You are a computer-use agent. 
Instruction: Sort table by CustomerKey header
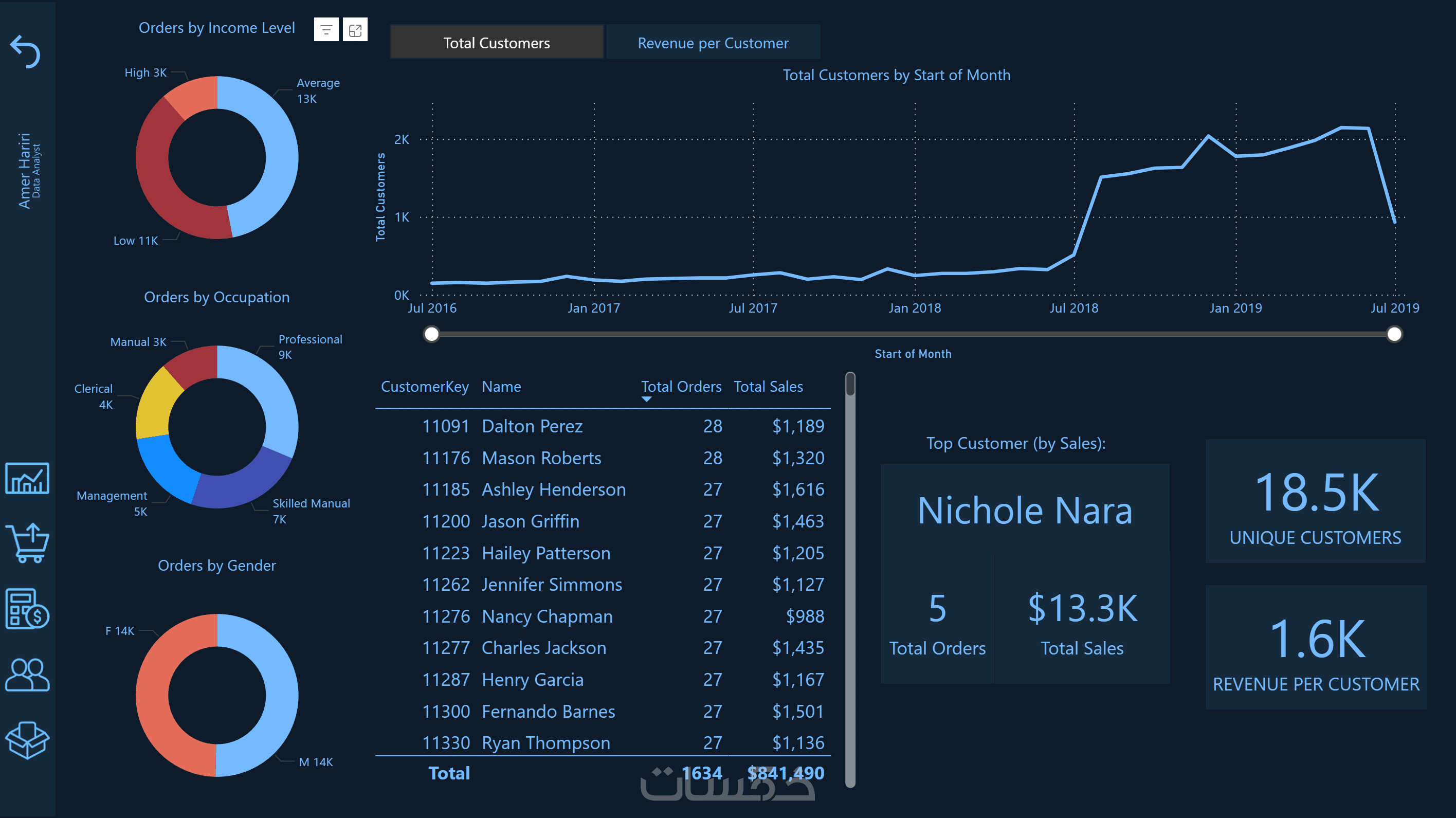point(425,387)
